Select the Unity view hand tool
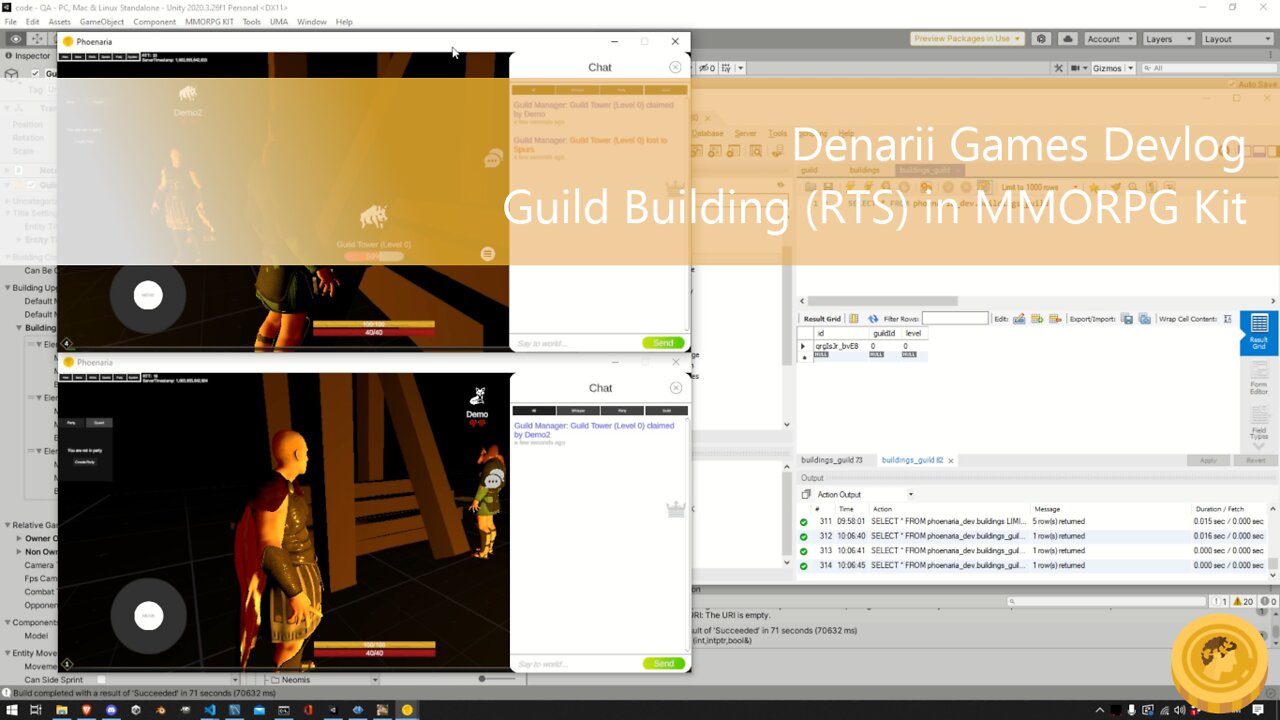 [x=16, y=39]
